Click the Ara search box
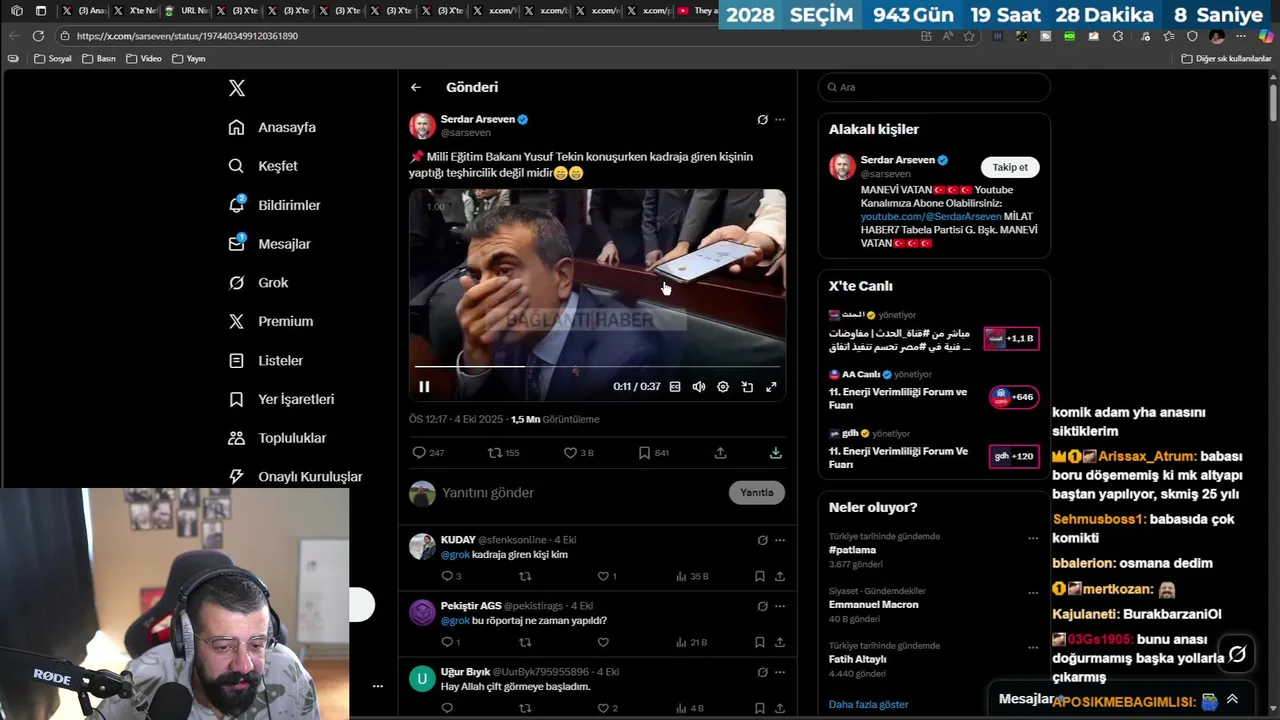Image resolution: width=1280 pixels, height=720 pixels. 934,87
